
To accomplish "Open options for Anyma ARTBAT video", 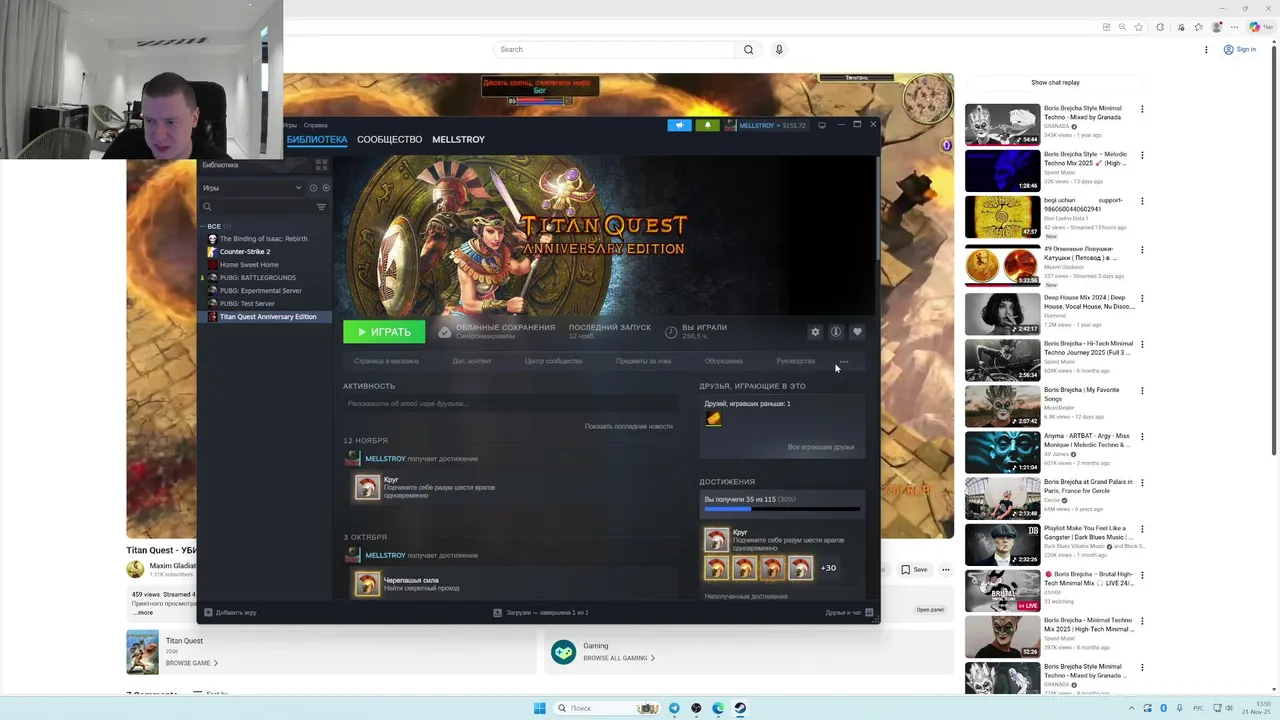I will [x=1142, y=437].
